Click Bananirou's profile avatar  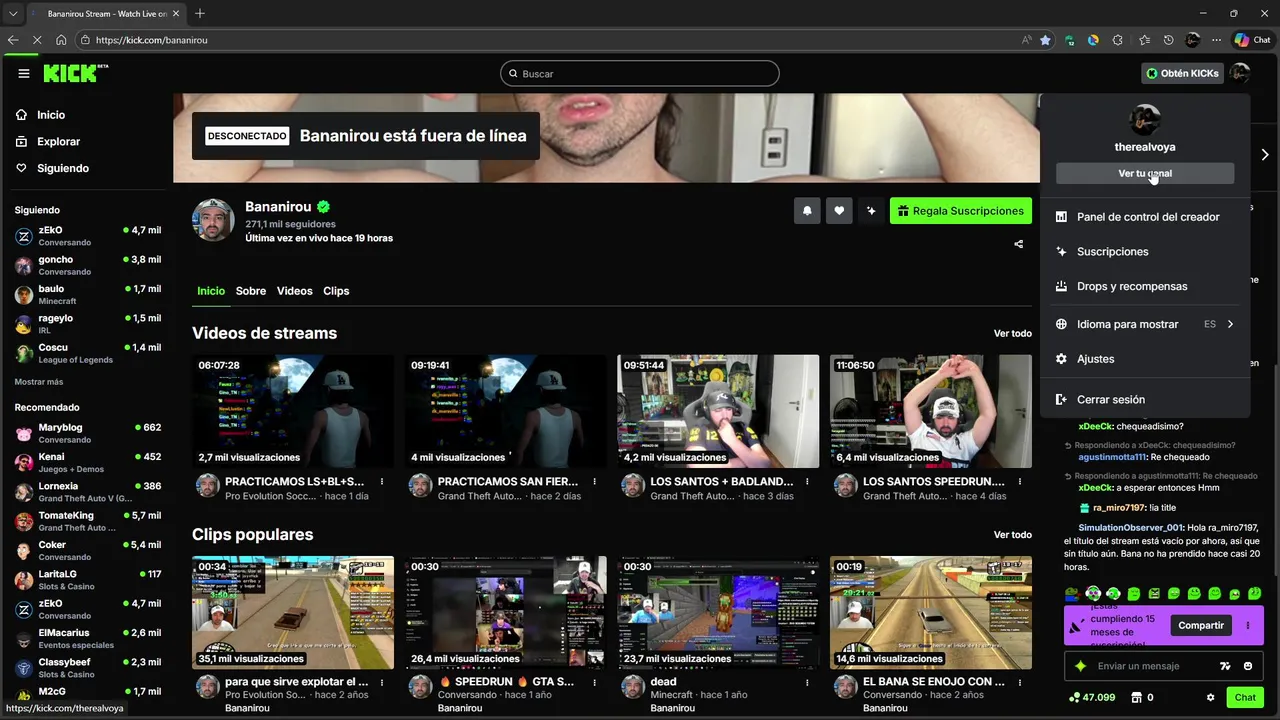pyautogui.click(x=213, y=220)
